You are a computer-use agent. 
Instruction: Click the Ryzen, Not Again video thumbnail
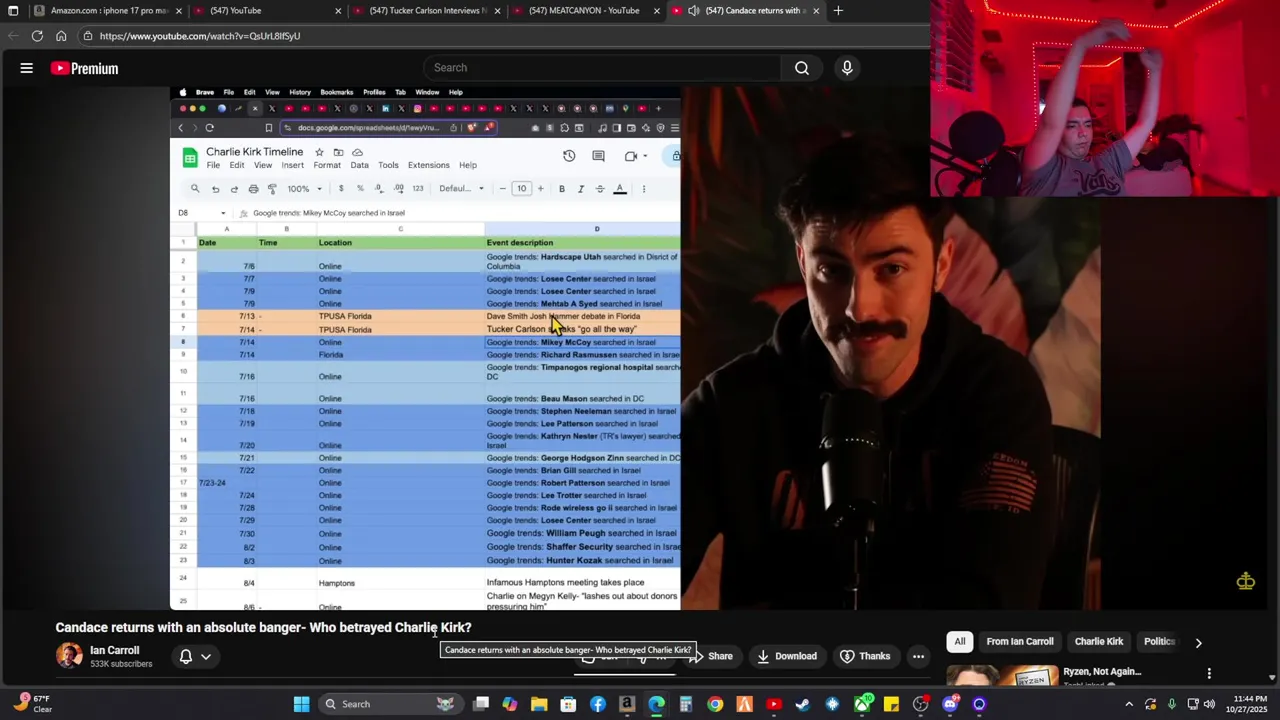coord(1001,674)
